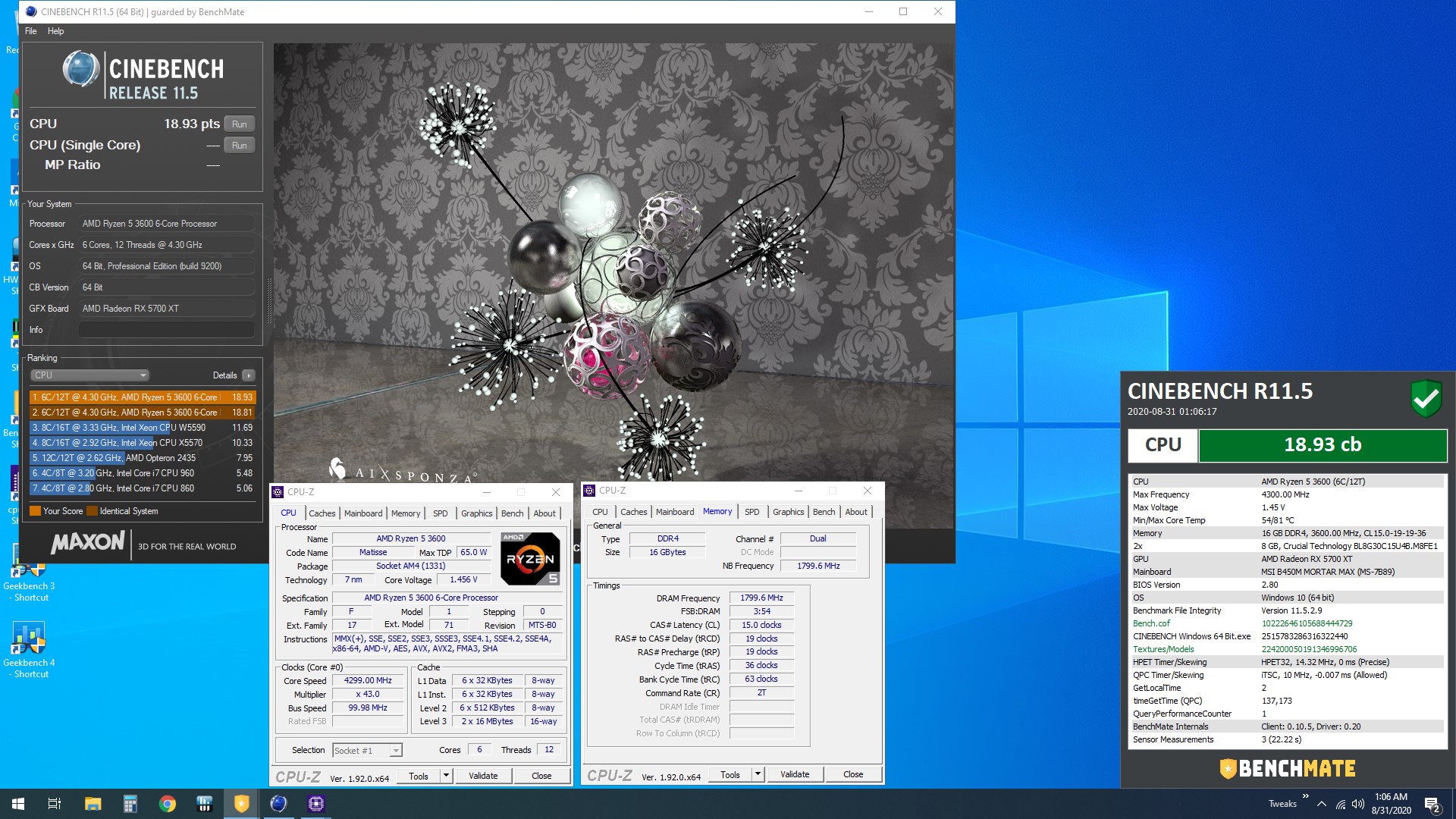The image size is (1456, 819).
Task: Open the Action Center notifications icon
Action: [1432, 805]
